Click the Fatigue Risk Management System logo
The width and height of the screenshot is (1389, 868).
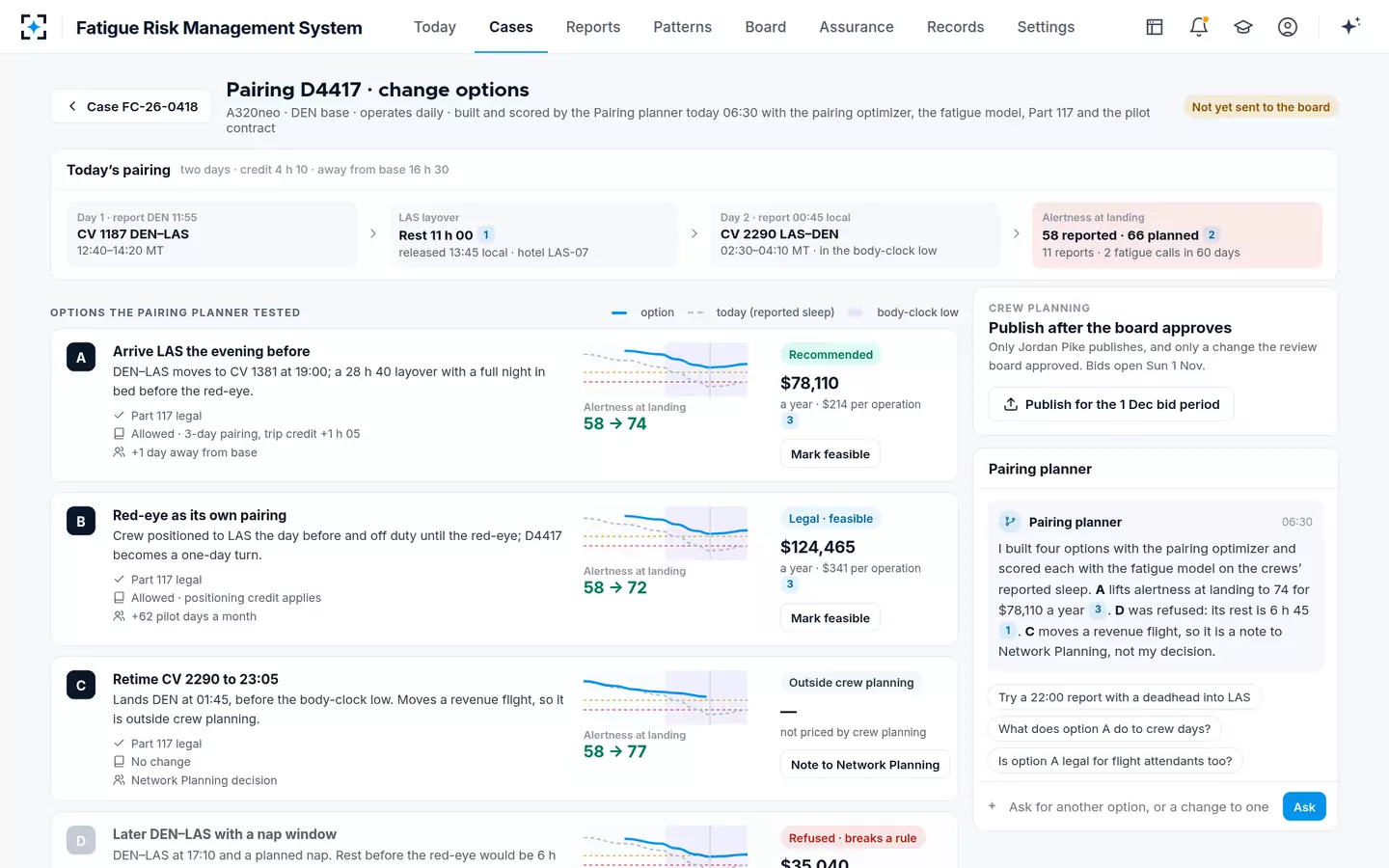coord(34,27)
